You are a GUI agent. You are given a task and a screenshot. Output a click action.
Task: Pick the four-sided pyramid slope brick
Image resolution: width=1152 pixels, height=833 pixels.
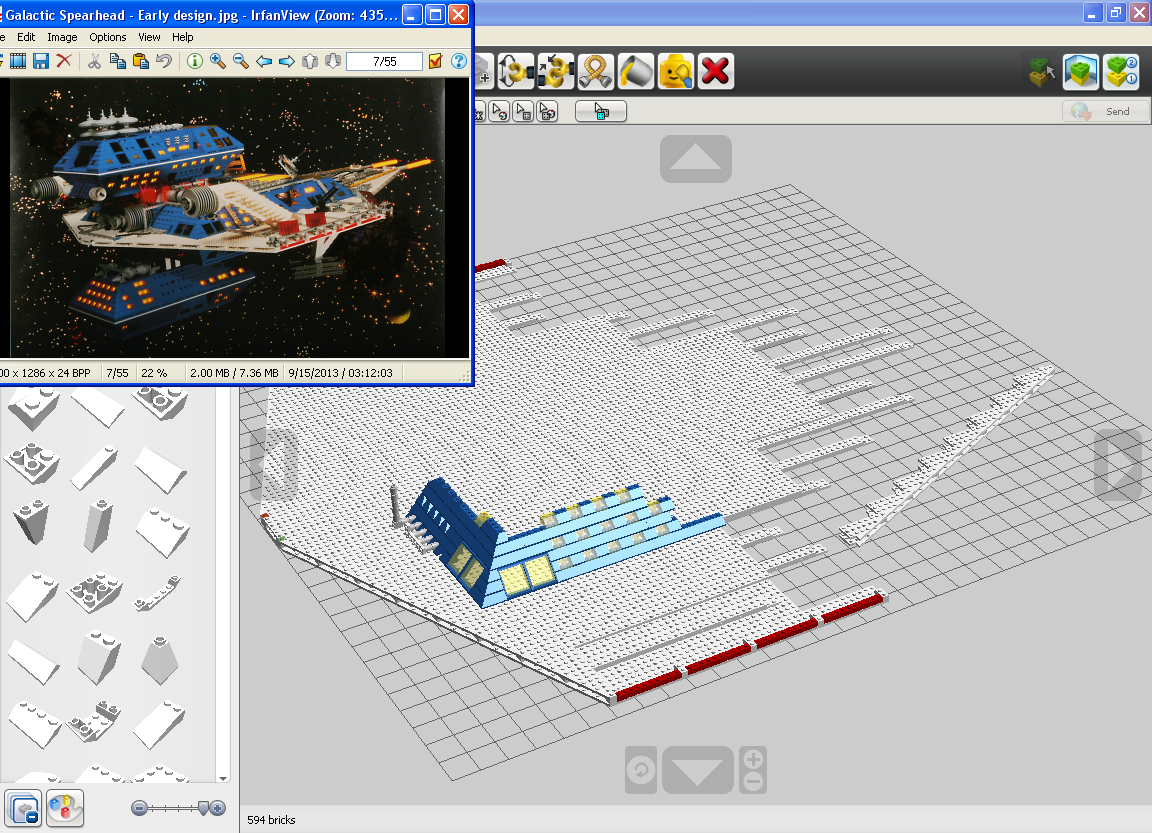click(x=159, y=660)
